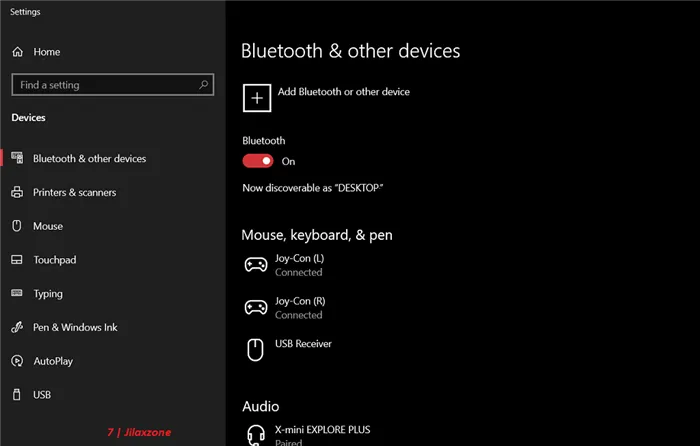The height and width of the screenshot is (446, 700).
Task: Open USB settings
Action: coord(42,395)
